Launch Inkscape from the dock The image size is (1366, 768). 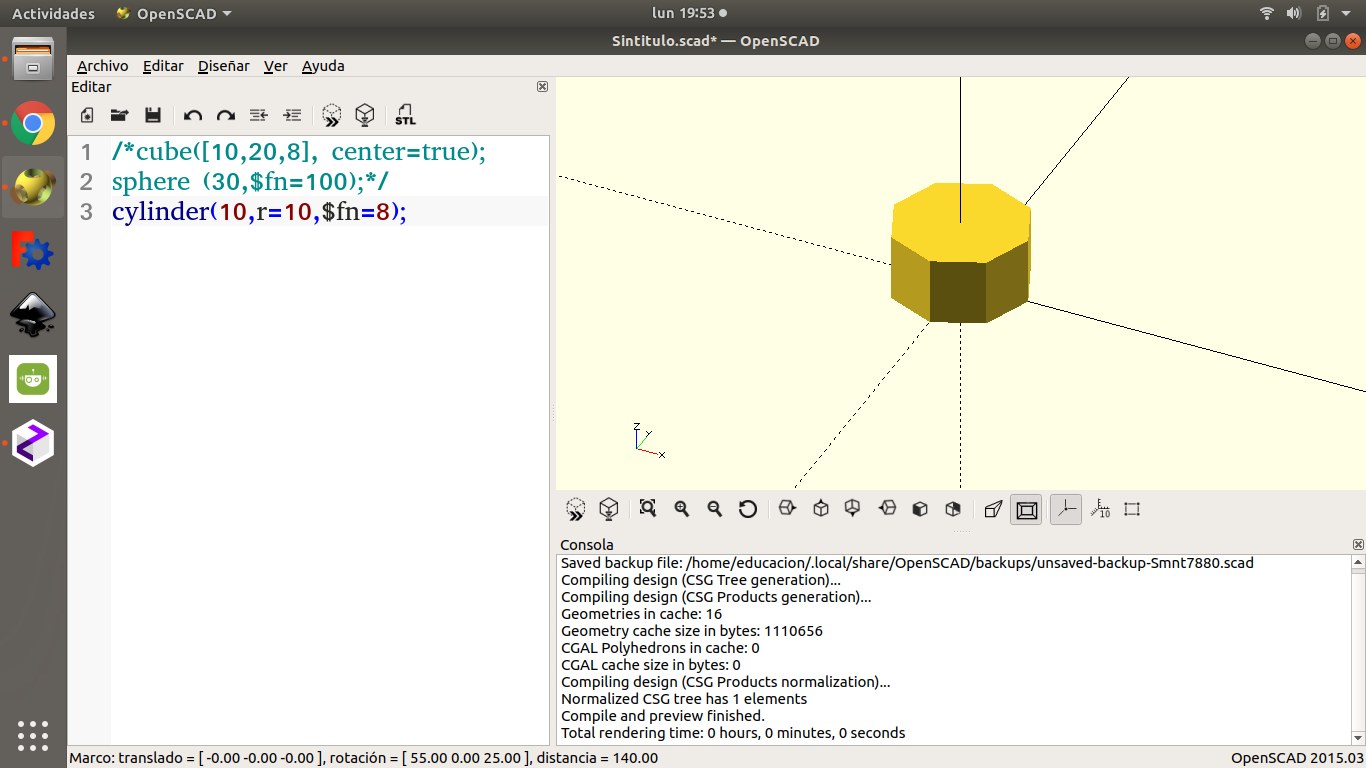[33, 315]
